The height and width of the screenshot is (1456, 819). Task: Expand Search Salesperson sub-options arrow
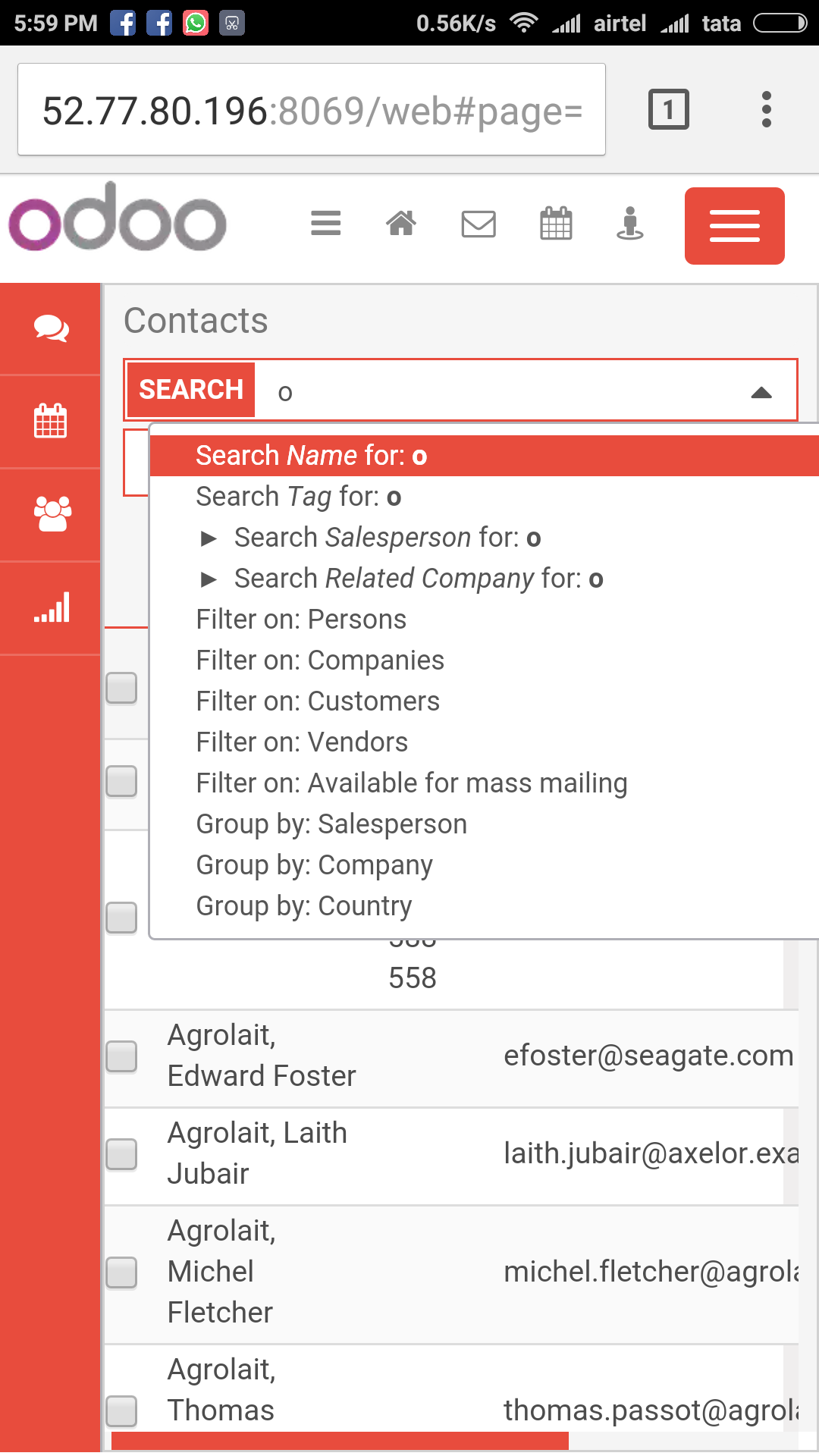pyautogui.click(x=209, y=538)
